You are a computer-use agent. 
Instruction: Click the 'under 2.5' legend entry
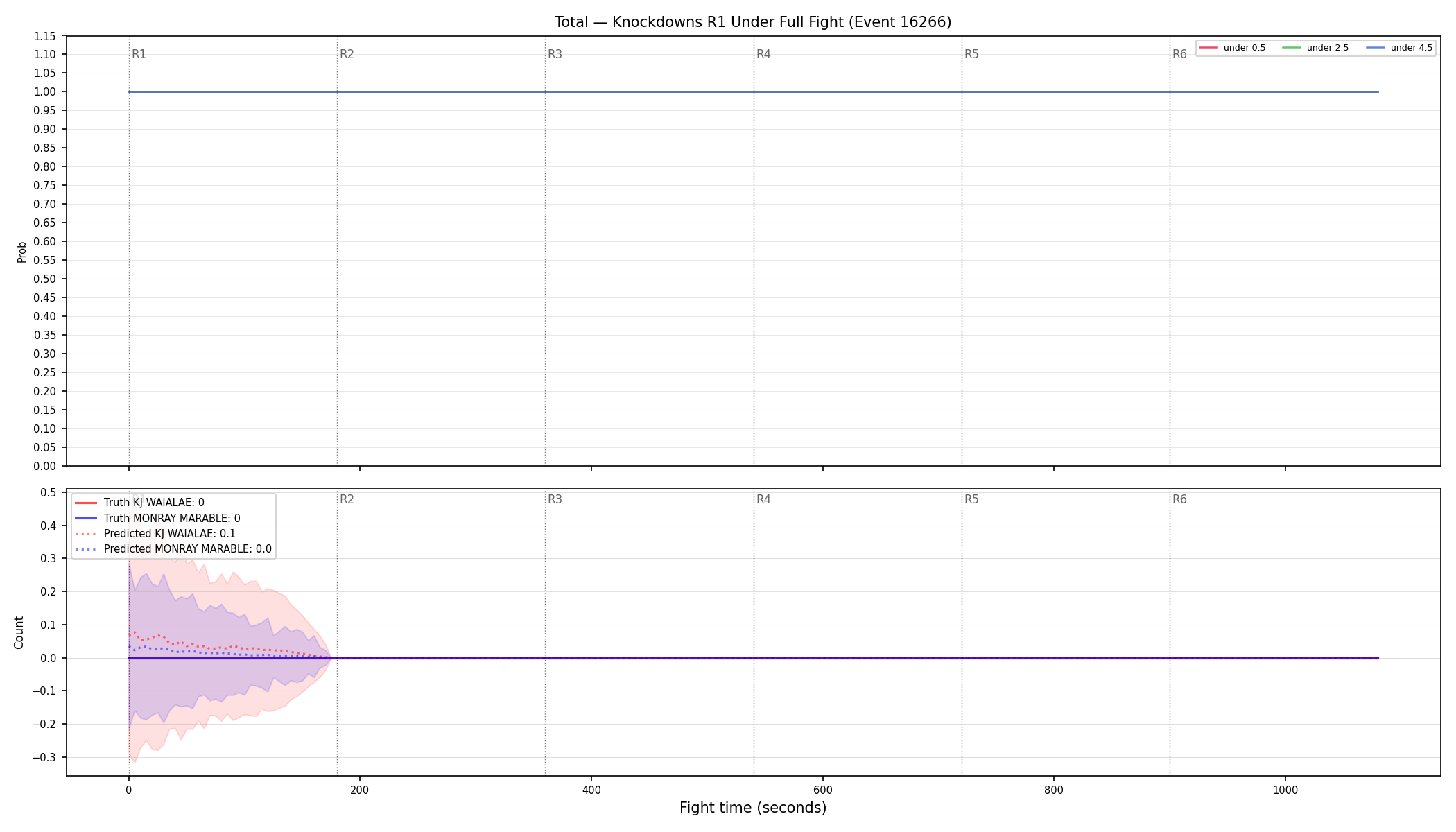tap(1316, 48)
